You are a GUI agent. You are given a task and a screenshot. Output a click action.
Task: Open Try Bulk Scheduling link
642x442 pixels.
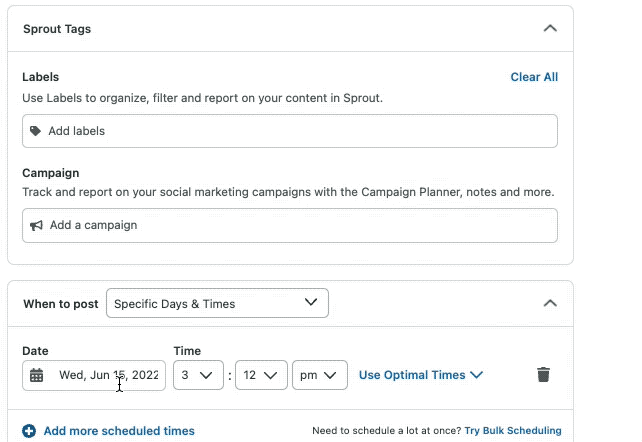(x=513, y=431)
